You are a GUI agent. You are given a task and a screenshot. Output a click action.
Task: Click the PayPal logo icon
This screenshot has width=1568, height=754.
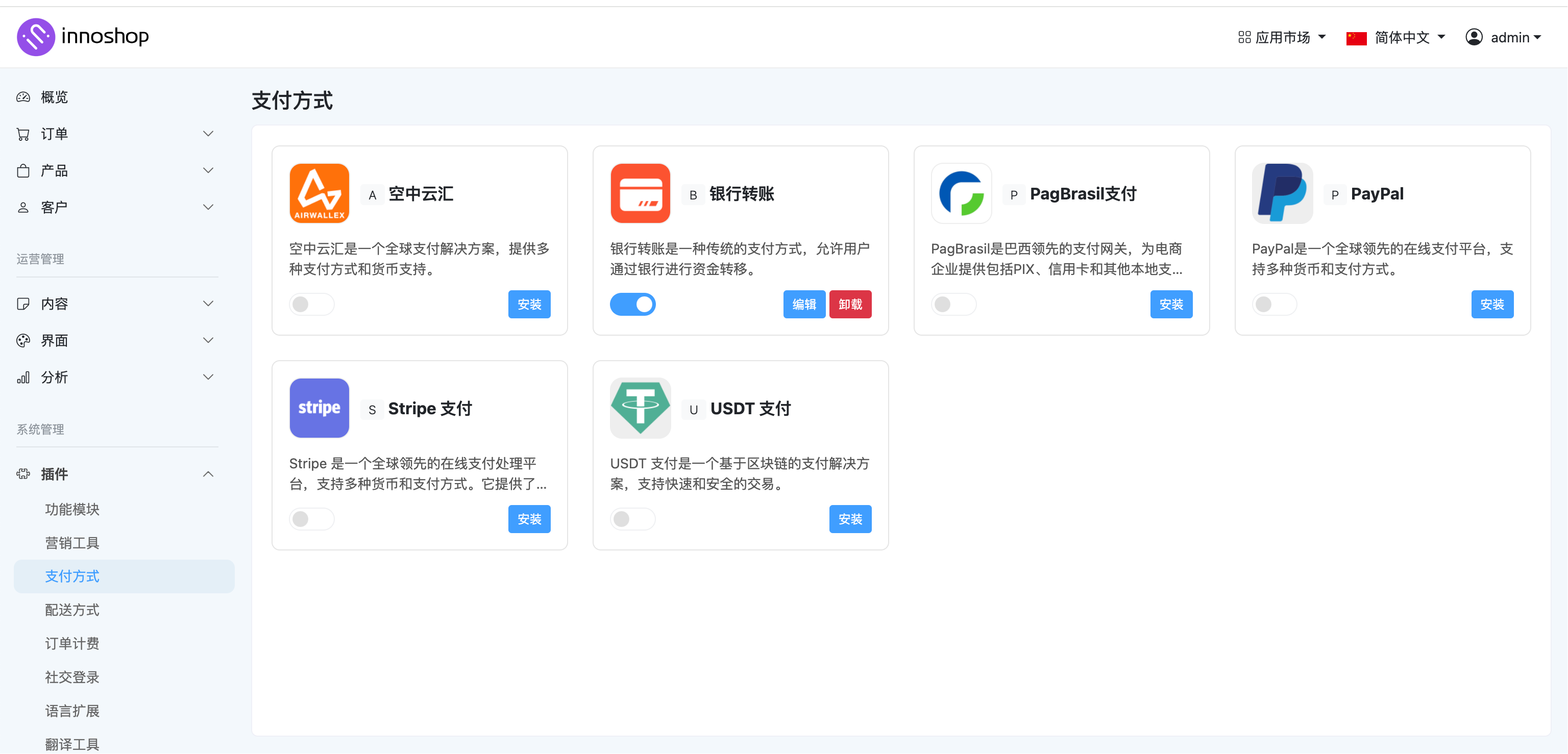[1282, 193]
